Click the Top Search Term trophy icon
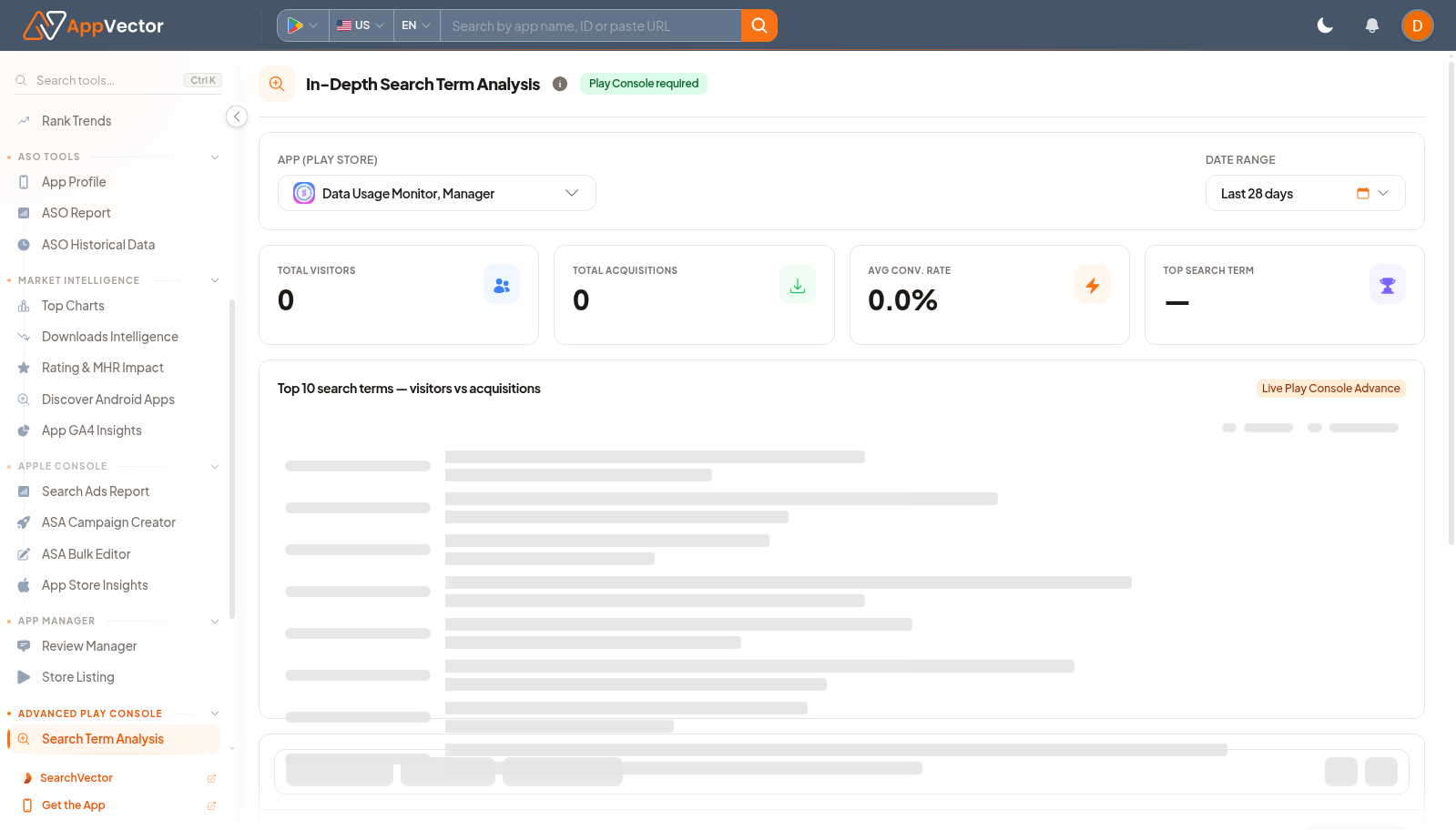 click(1388, 285)
